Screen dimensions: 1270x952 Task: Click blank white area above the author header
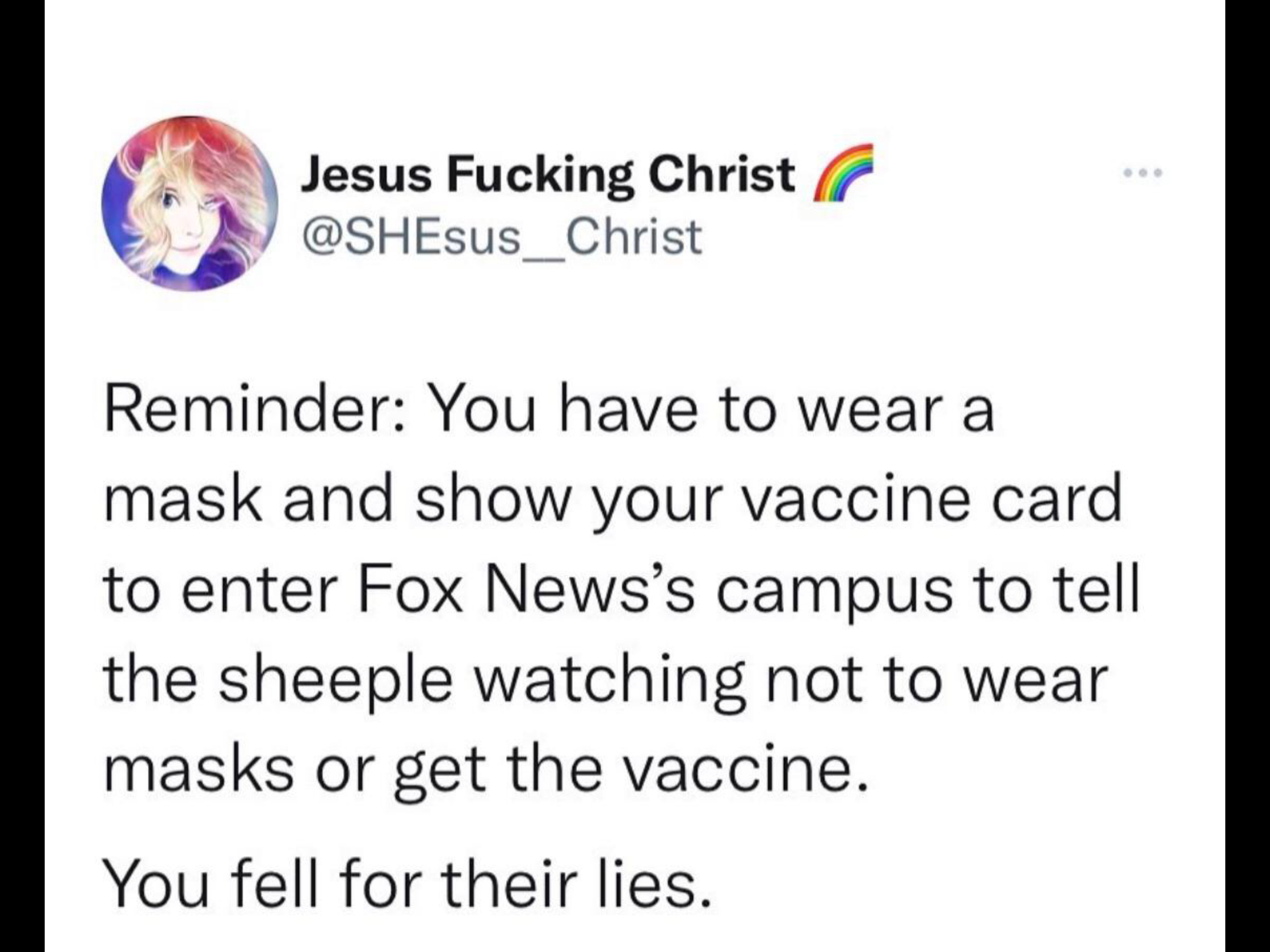click(635, 59)
